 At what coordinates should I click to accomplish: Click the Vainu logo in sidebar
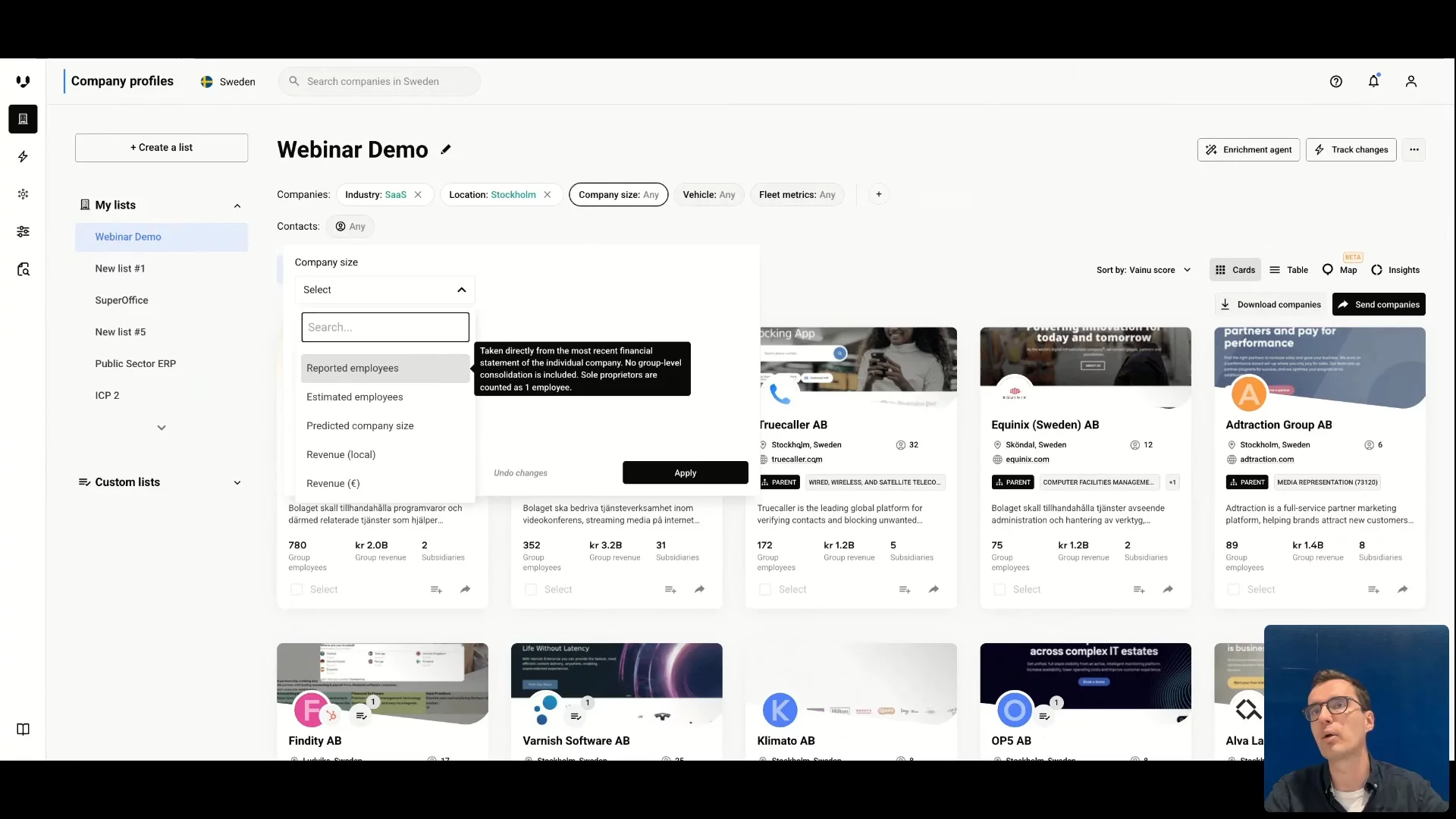click(23, 81)
